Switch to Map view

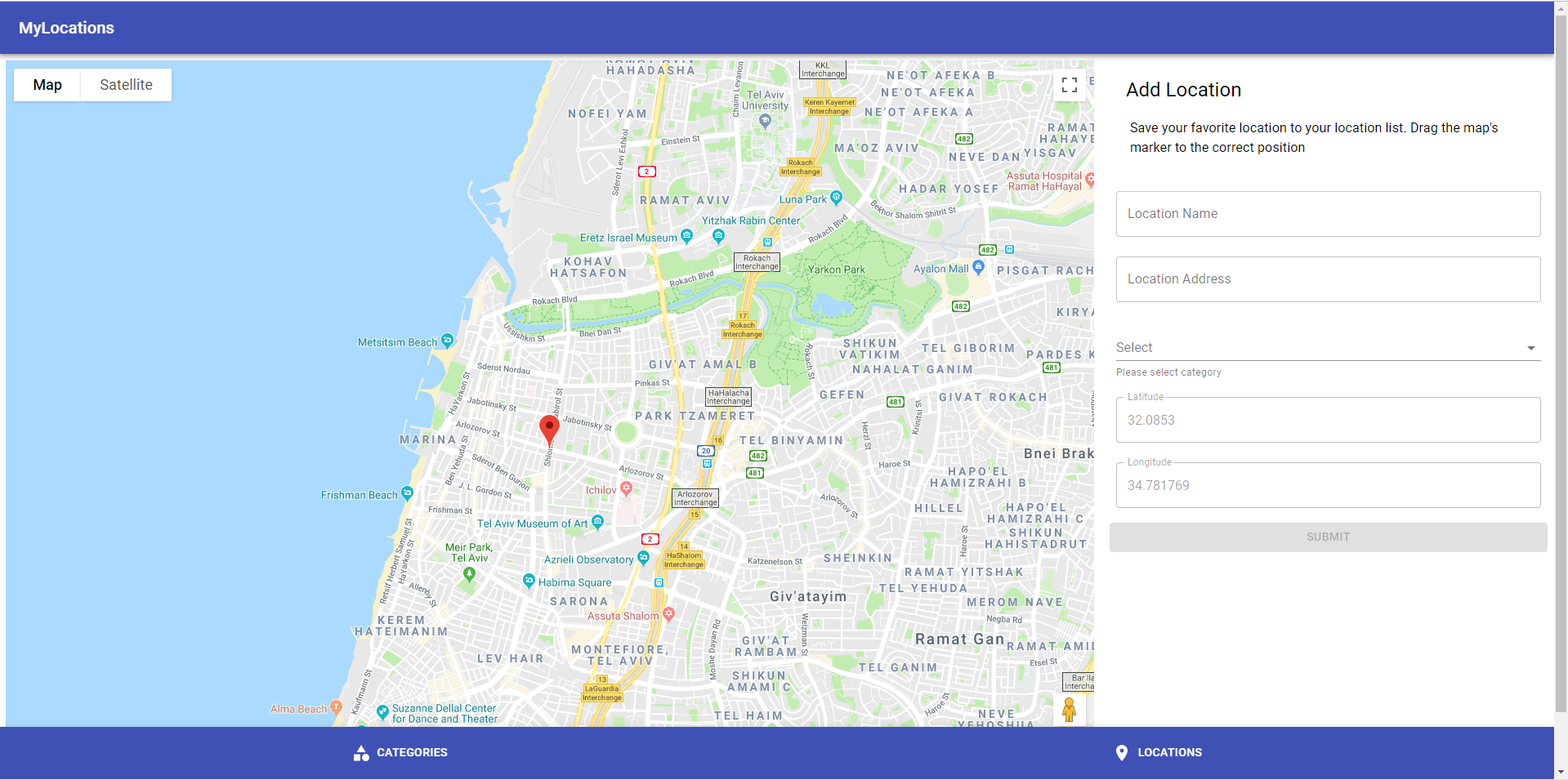coord(47,85)
